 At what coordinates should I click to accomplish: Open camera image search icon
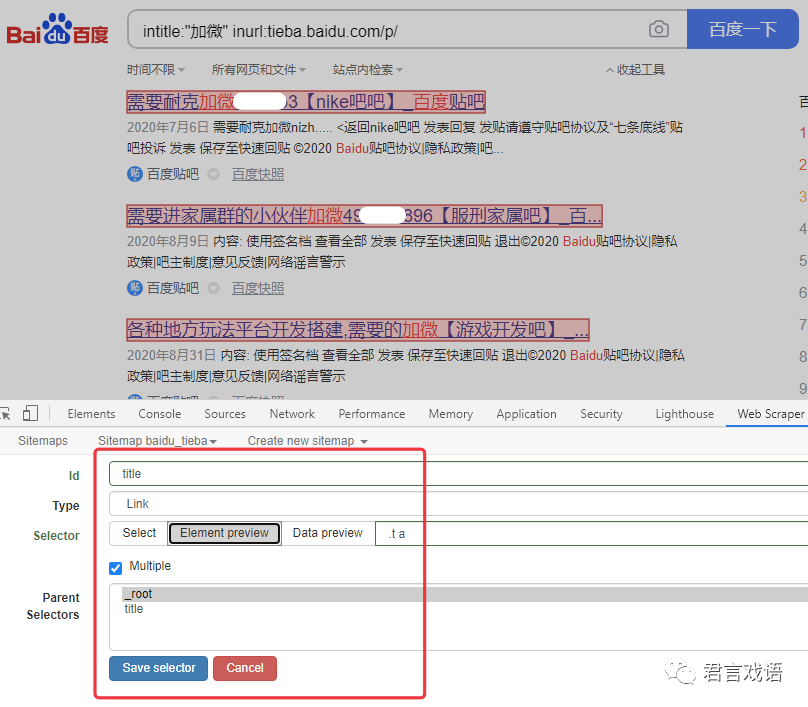coord(659,29)
